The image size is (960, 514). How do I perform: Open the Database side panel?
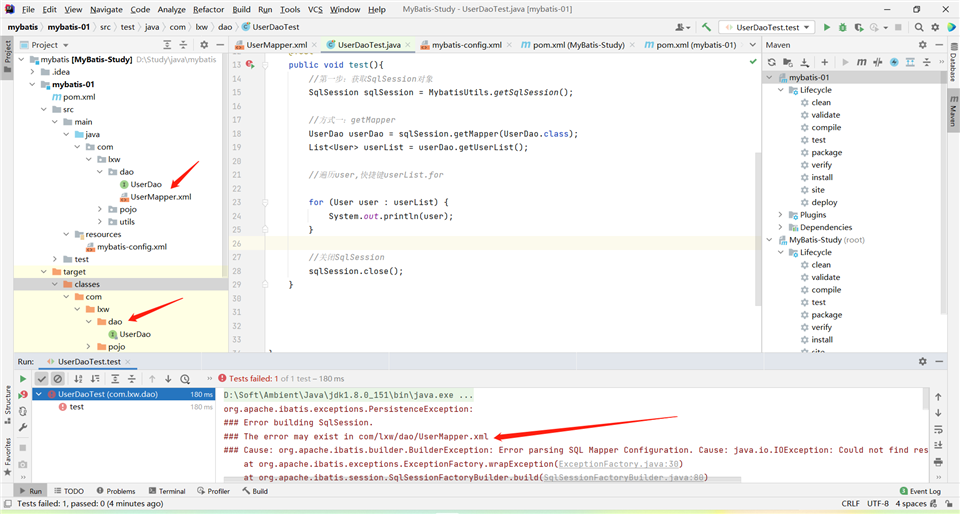tap(953, 61)
